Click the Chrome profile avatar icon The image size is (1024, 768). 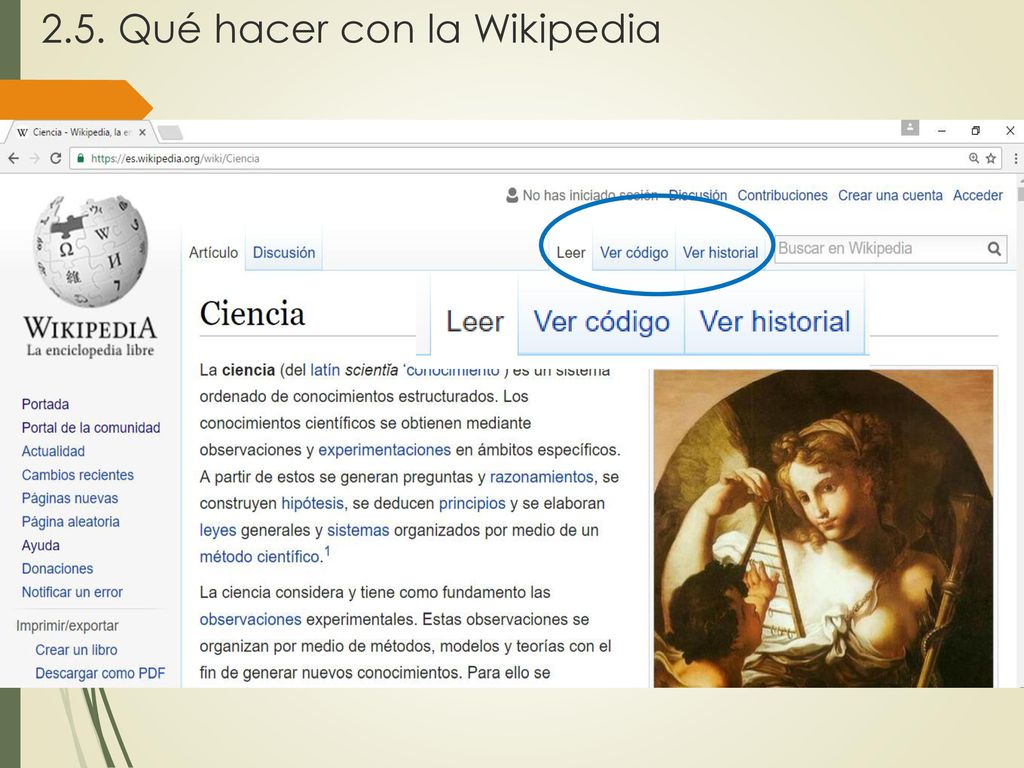[910, 128]
